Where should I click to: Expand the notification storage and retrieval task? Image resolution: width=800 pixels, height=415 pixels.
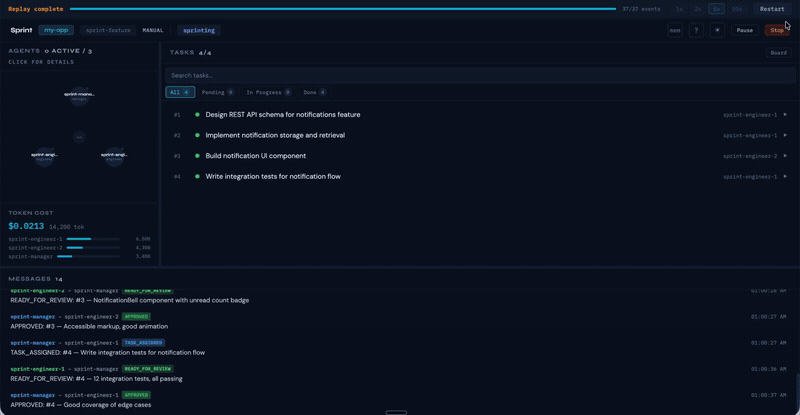point(785,135)
